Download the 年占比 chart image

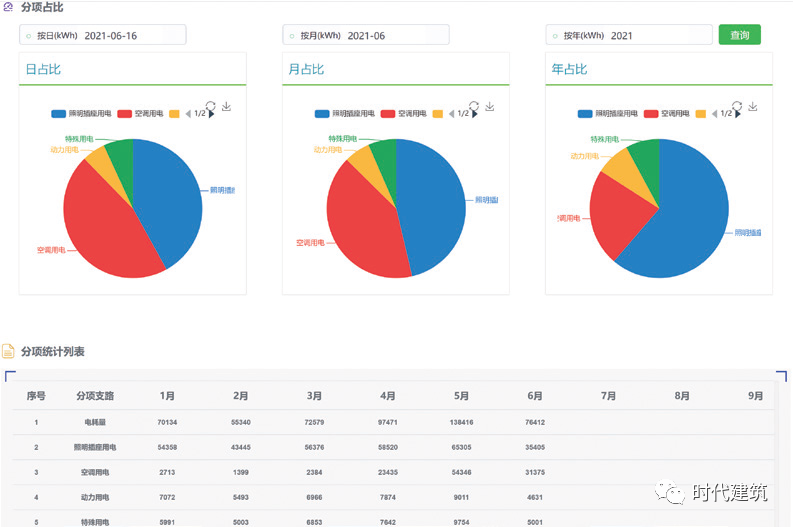click(753, 106)
